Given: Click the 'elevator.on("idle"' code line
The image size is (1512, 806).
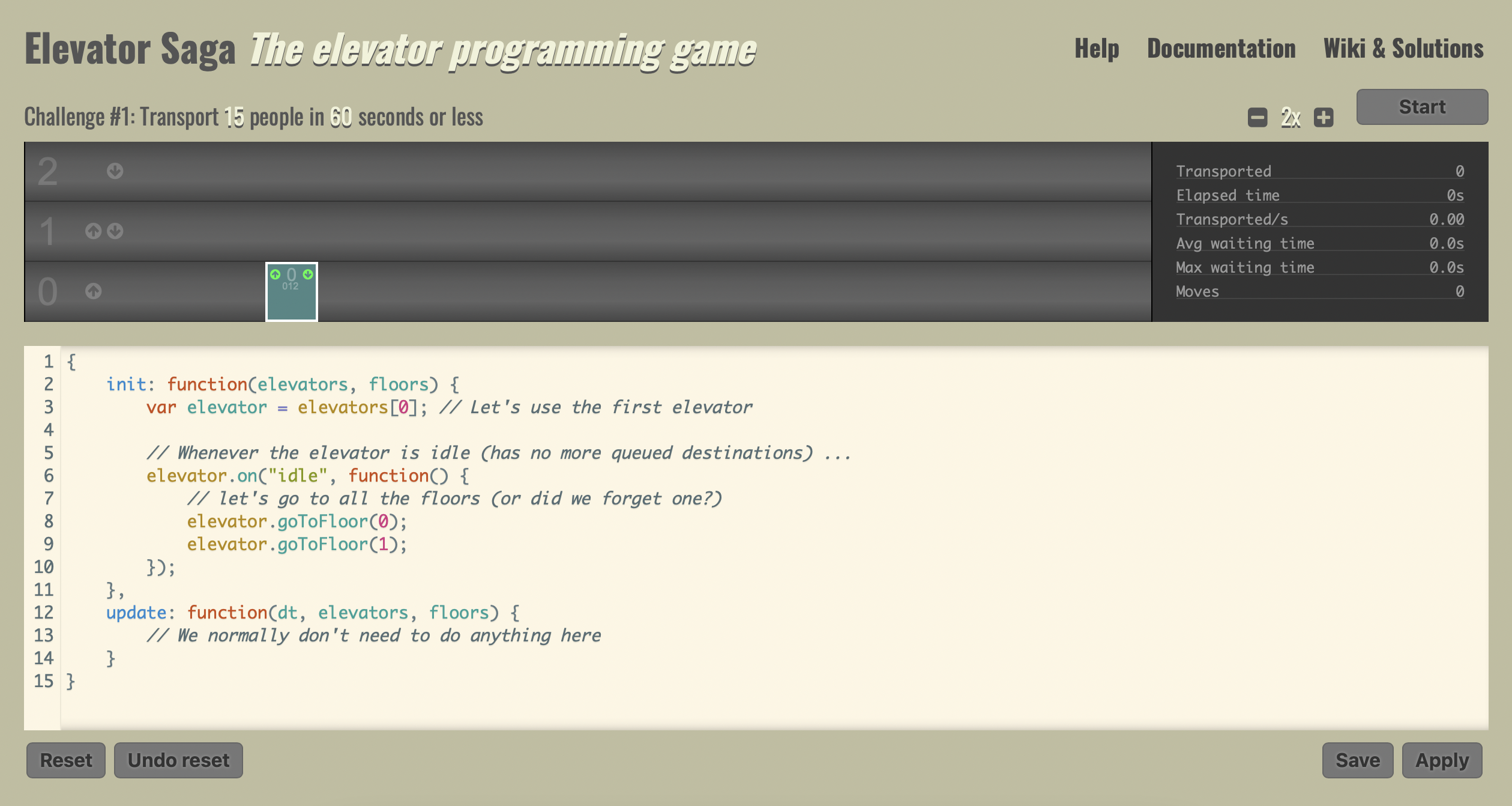Looking at the screenshot, I should (x=308, y=476).
